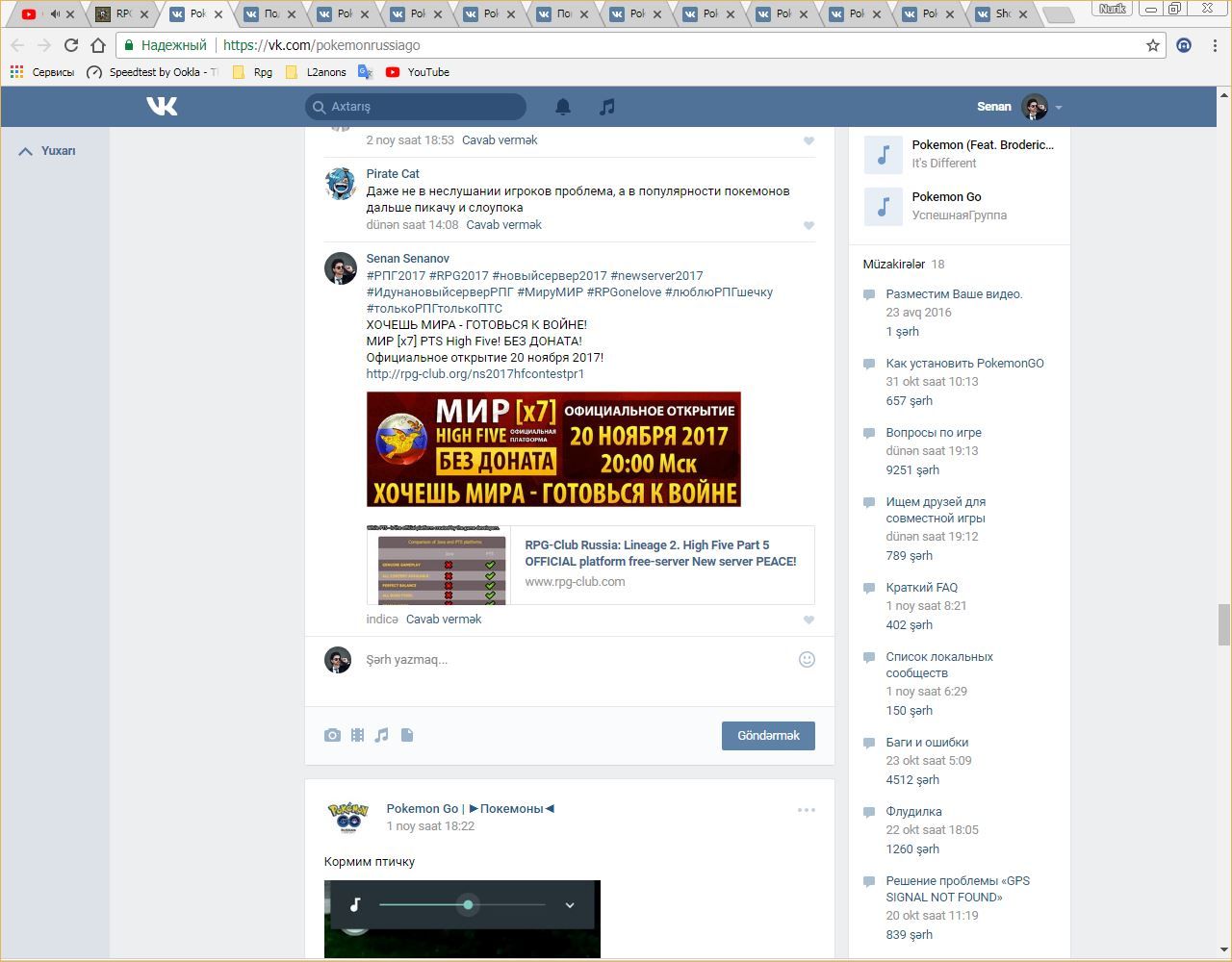Screen dimensions: 1232x962
Task: Open the VK music player icon in header
Action: [606, 107]
